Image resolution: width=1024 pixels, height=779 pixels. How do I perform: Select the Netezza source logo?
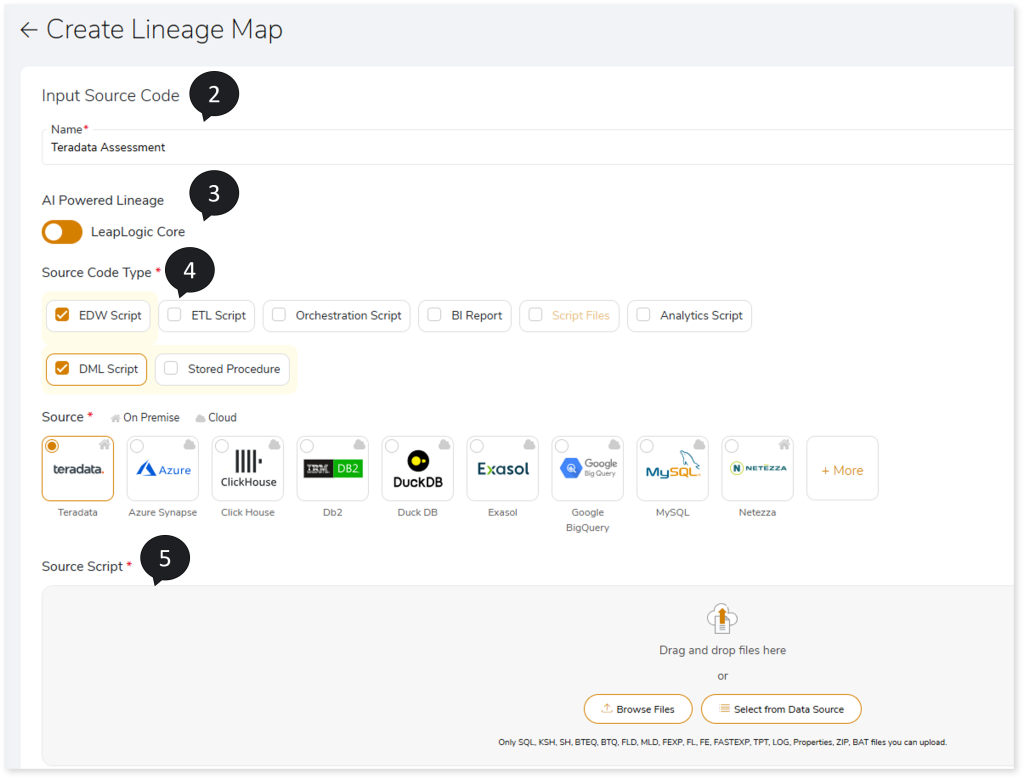pyautogui.click(x=758, y=469)
